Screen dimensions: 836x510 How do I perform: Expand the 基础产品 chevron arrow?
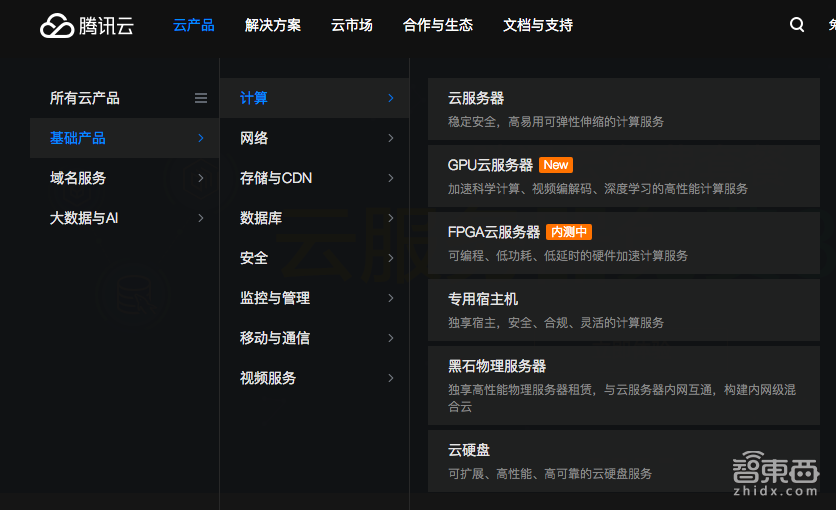tap(201, 138)
